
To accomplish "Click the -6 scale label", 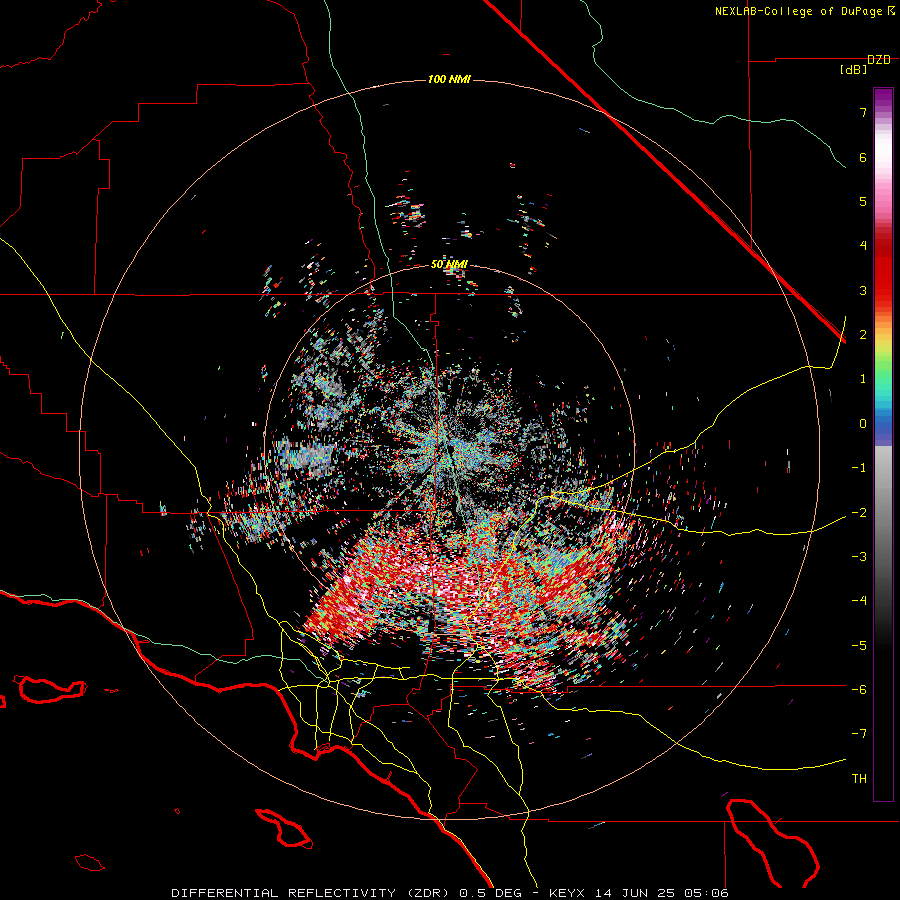I will pos(859,690).
